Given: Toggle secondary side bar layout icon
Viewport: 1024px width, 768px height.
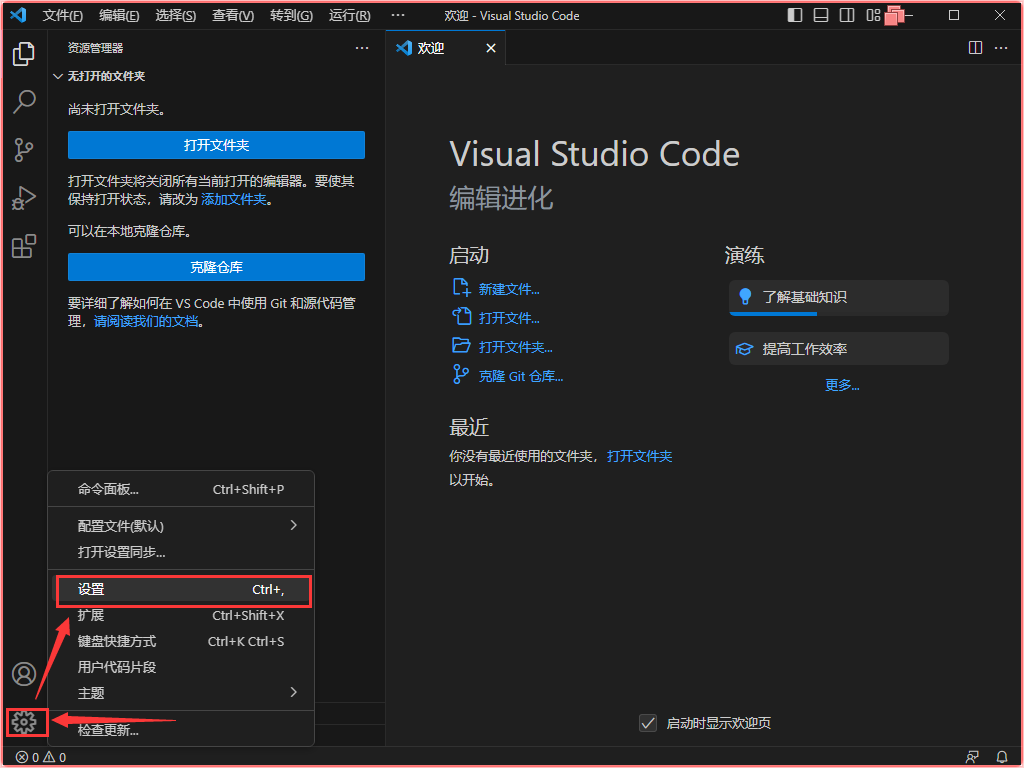Looking at the screenshot, I should (847, 15).
